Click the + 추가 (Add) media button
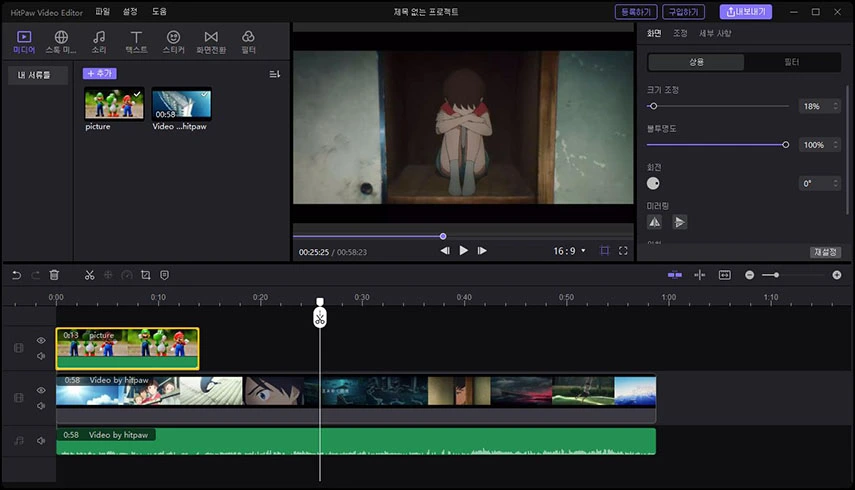Viewport: 855px width, 490px height. [99, 73]
